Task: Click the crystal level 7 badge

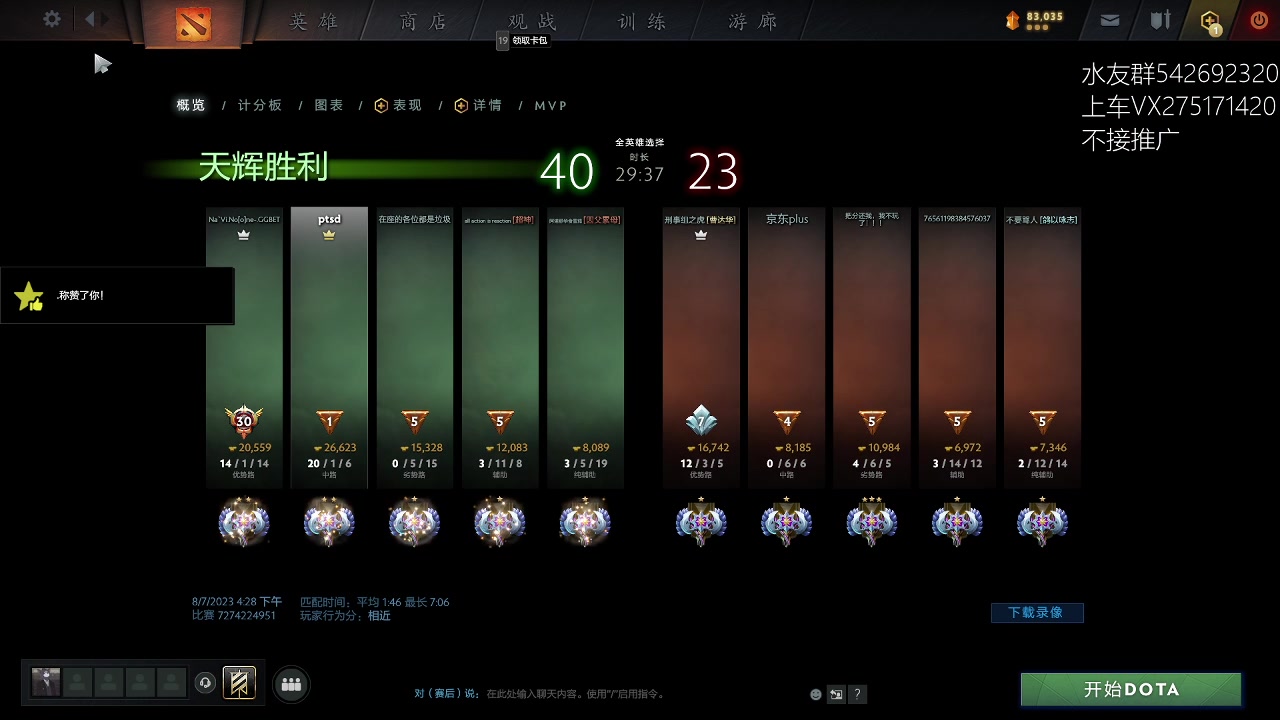Action: pos(701,421)
